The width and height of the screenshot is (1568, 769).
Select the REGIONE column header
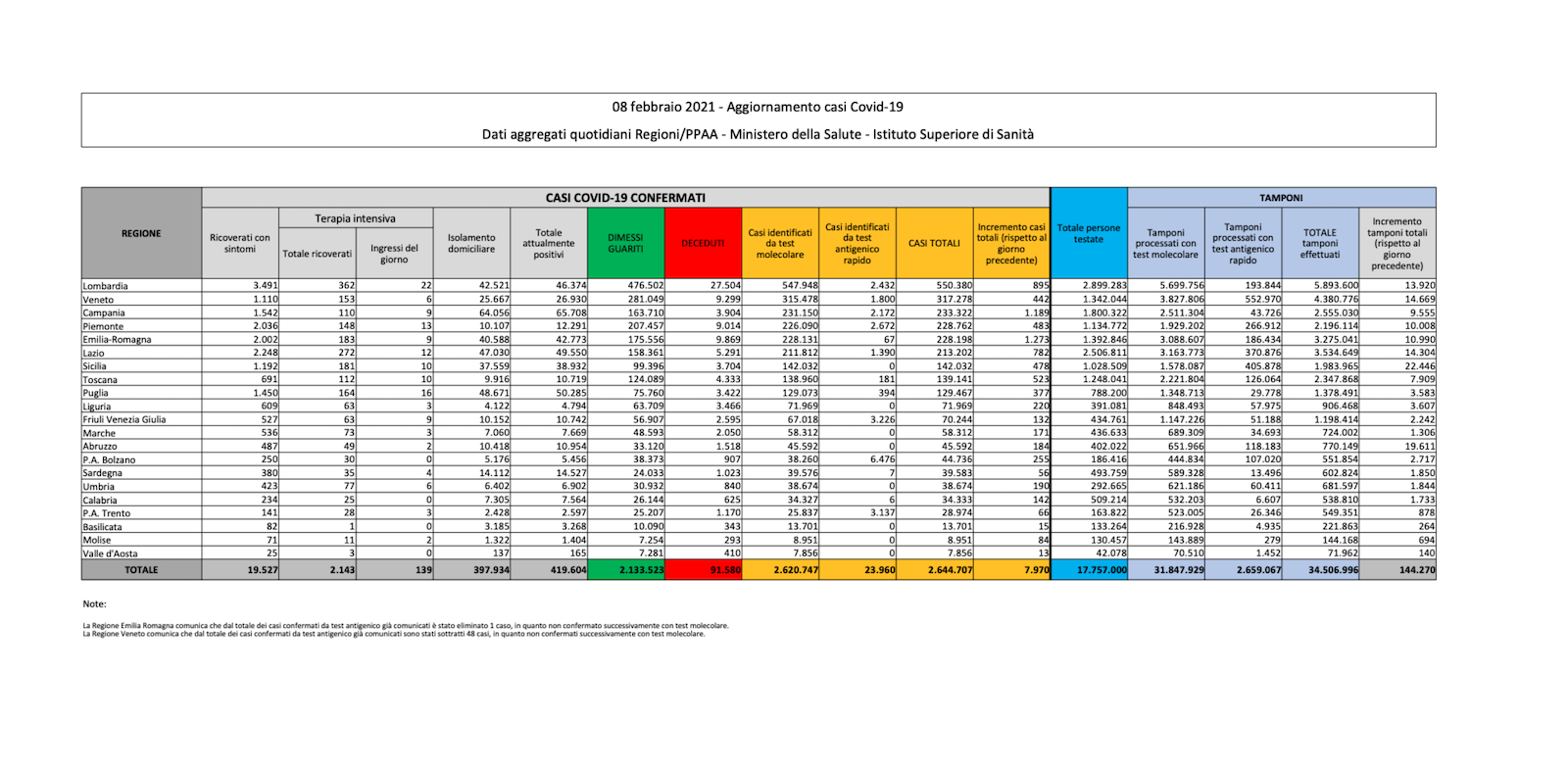(141, 233)
